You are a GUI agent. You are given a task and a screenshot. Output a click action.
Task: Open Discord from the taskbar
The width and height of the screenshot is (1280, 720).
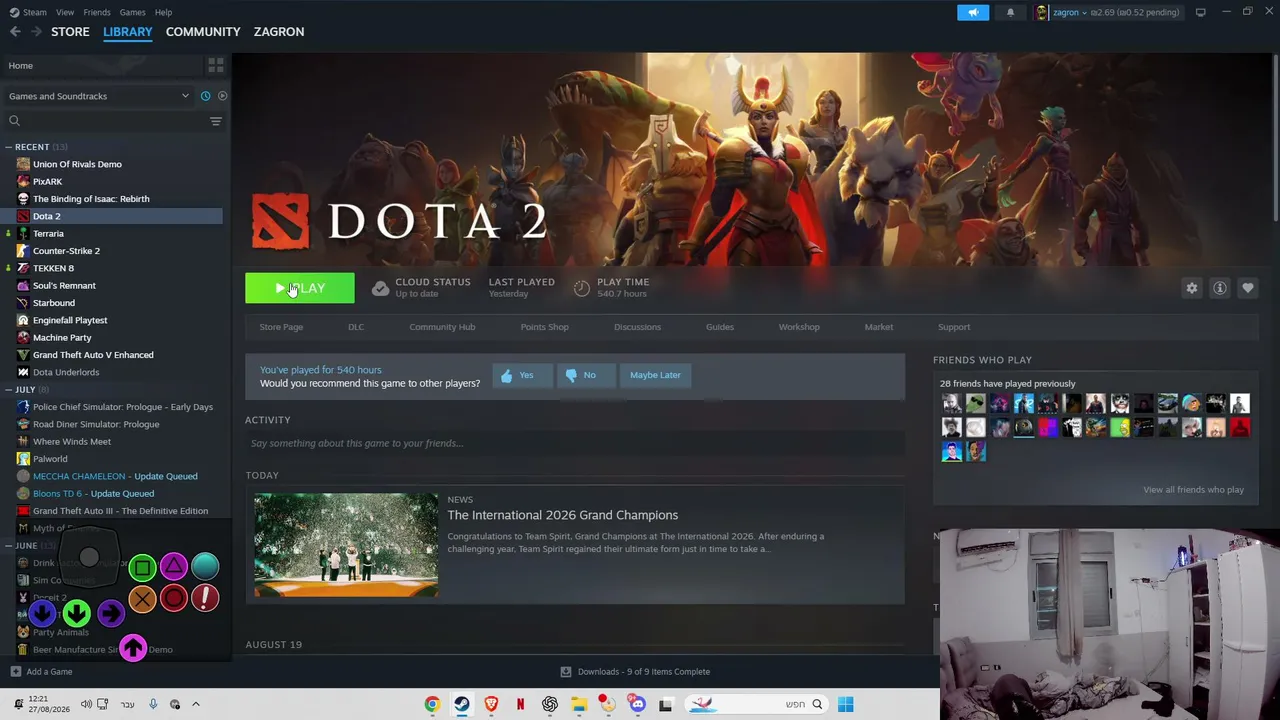tap(637, 704)
